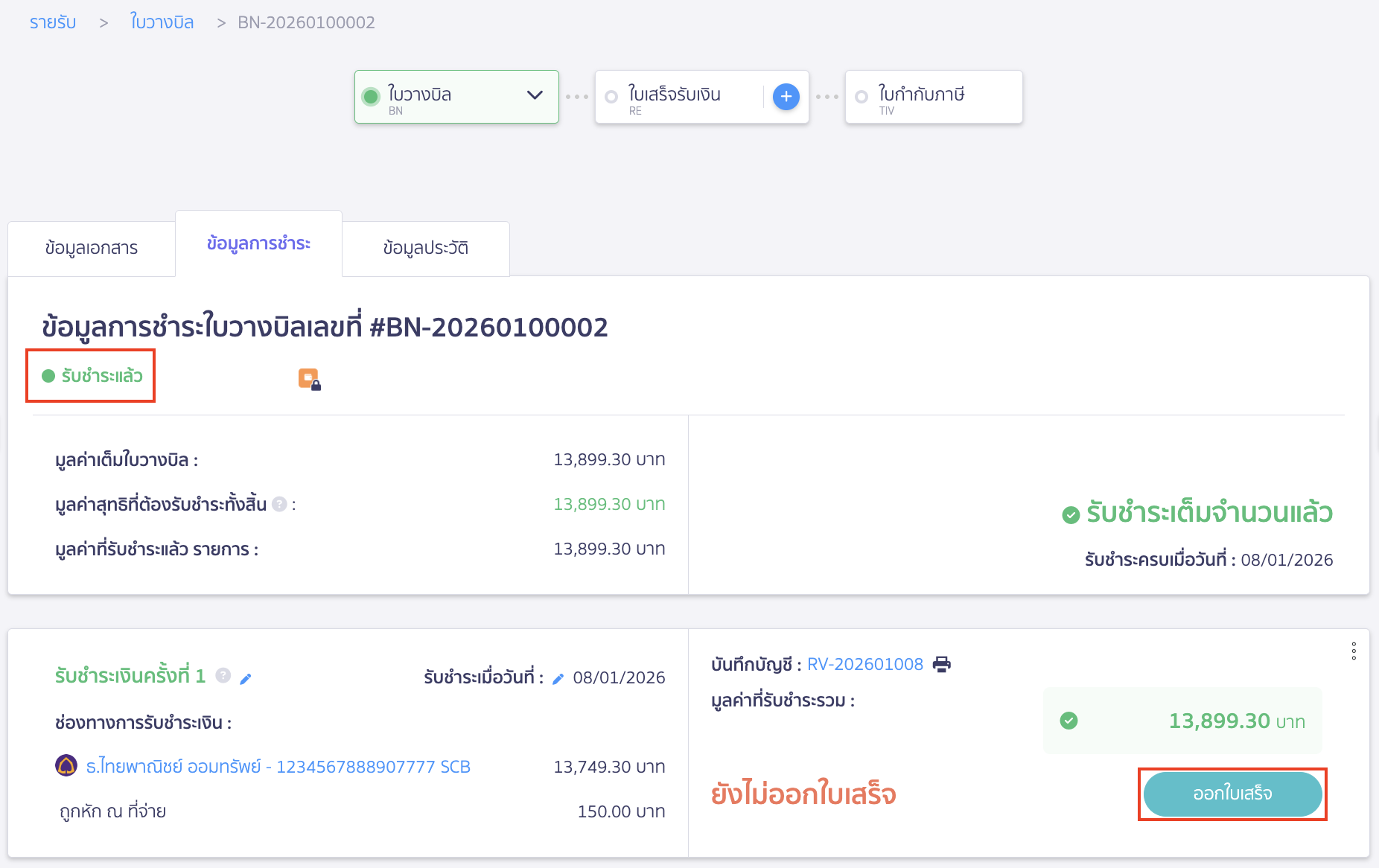Click the pencil icon next to รับชำระเงินครั้งที่ 1
The height and width of the screenshot is (868, 1379).
point(246,678)
